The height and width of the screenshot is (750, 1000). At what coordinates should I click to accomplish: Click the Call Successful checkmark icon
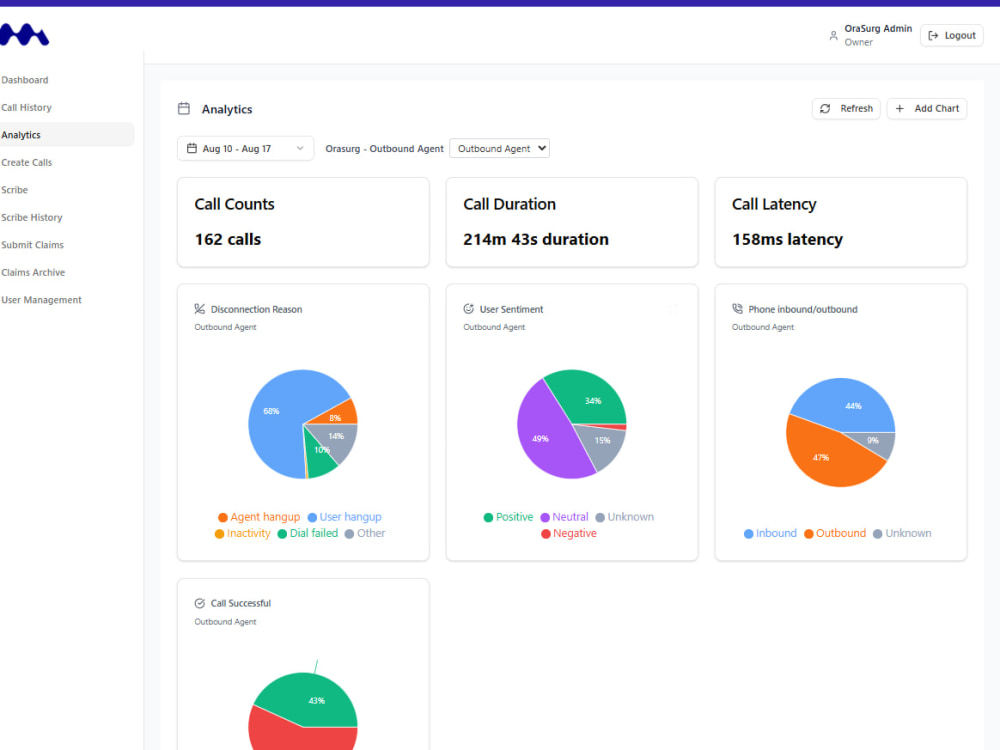(x=200, y=603)
